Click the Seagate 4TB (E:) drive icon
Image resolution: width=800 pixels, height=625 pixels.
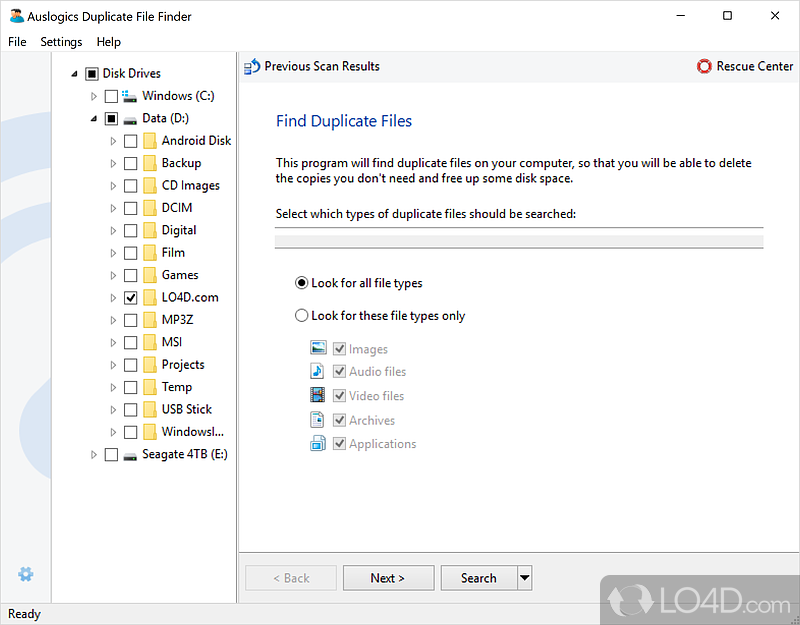click(x=130, y=455)
